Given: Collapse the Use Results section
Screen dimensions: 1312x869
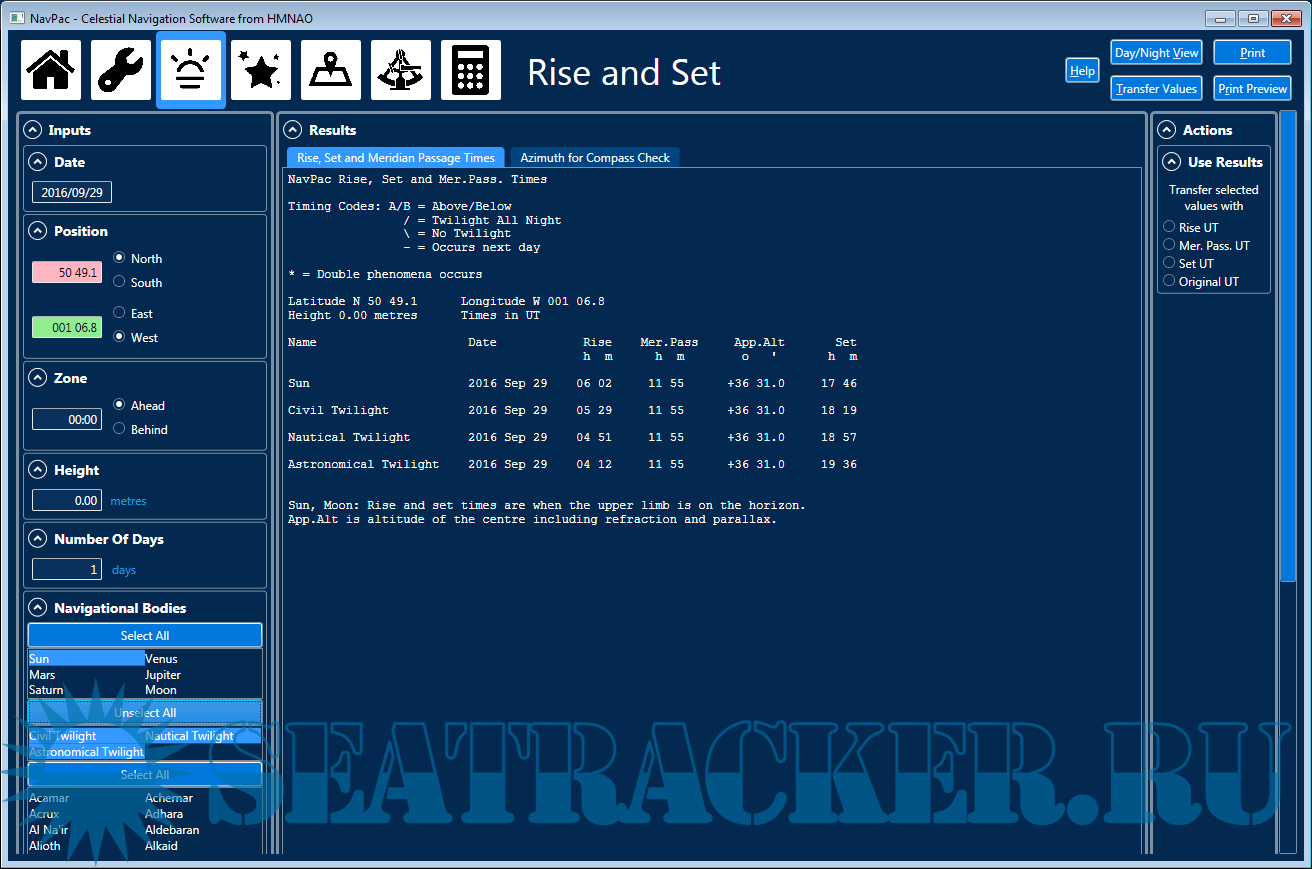Looking at the screenshot, I should pos(1172,162).
